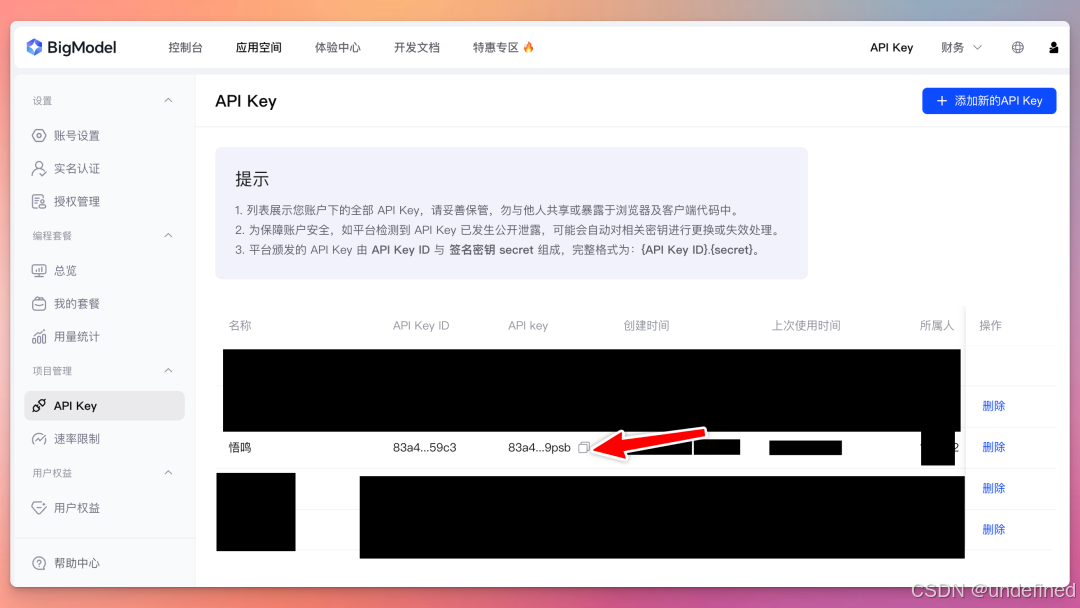This screenshot has width=1080, height=608.
Task: Collapse the 用户权益 section chevron
Action: pyautogui.click(x=168, y=472)
